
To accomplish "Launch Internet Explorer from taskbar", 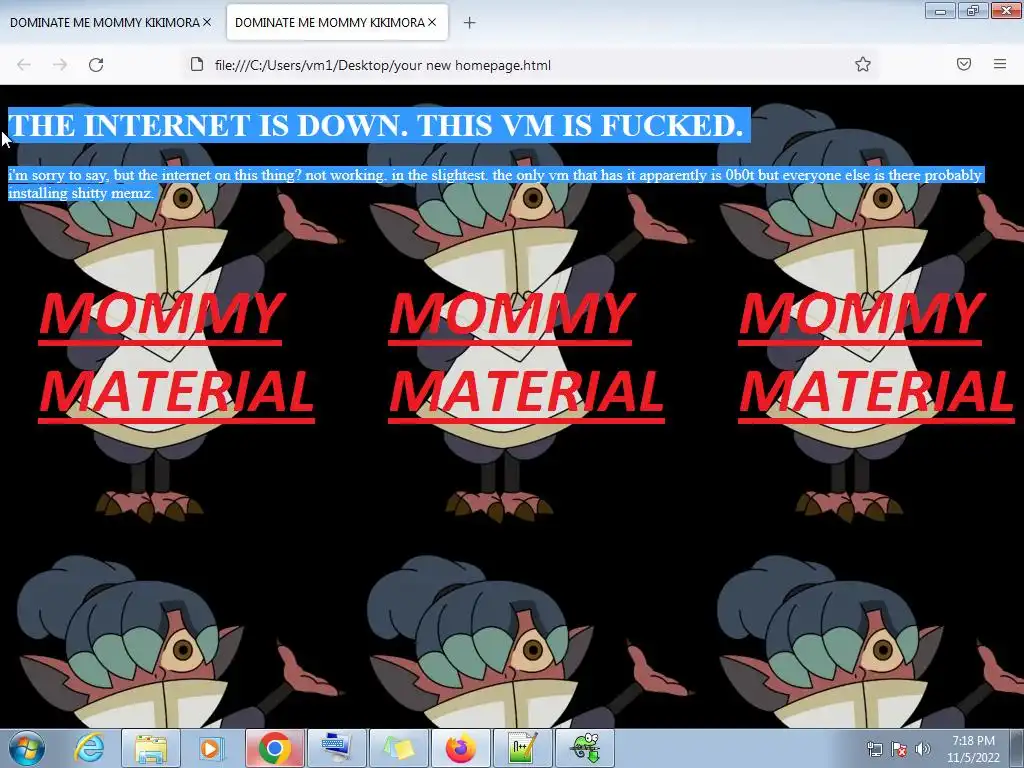I will pyautogui.click(x=89, y=748).
